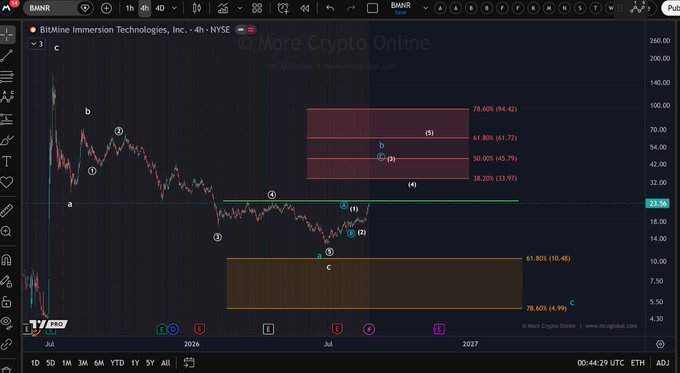
Task: Open chart settings gear beside time axis
Action: [660, 344]
